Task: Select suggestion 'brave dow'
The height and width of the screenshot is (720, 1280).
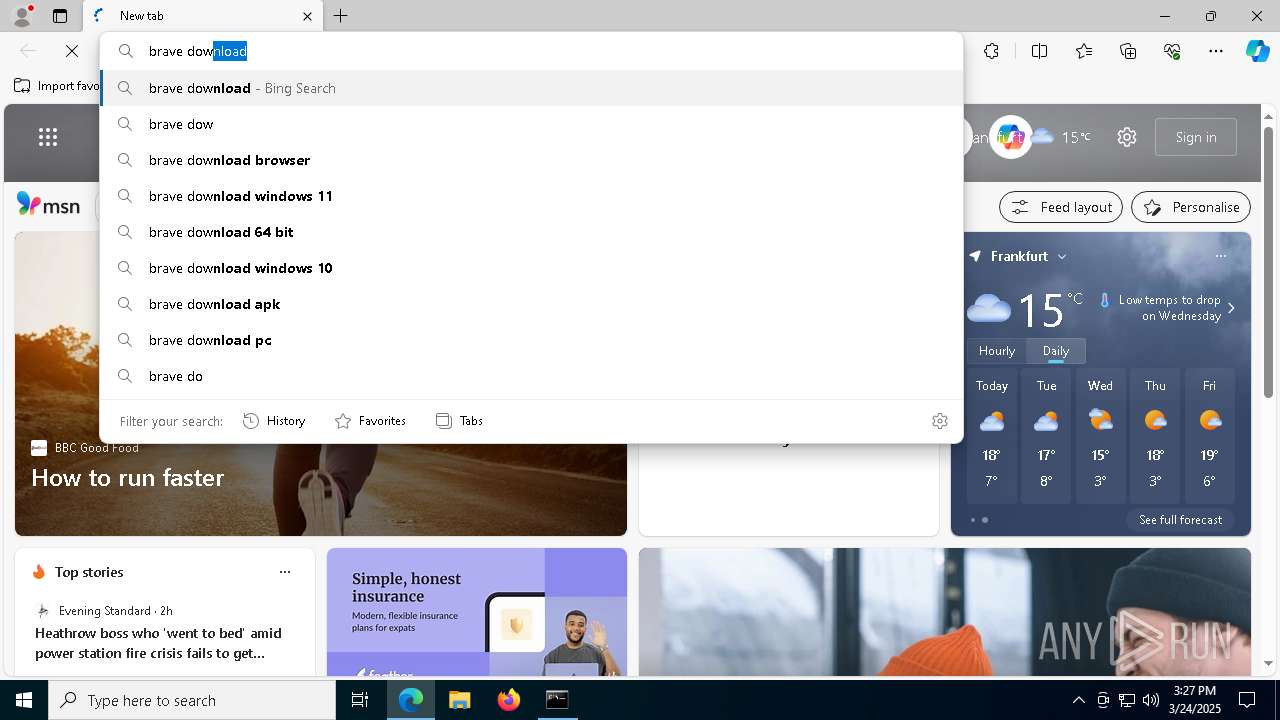Action: 532,124
